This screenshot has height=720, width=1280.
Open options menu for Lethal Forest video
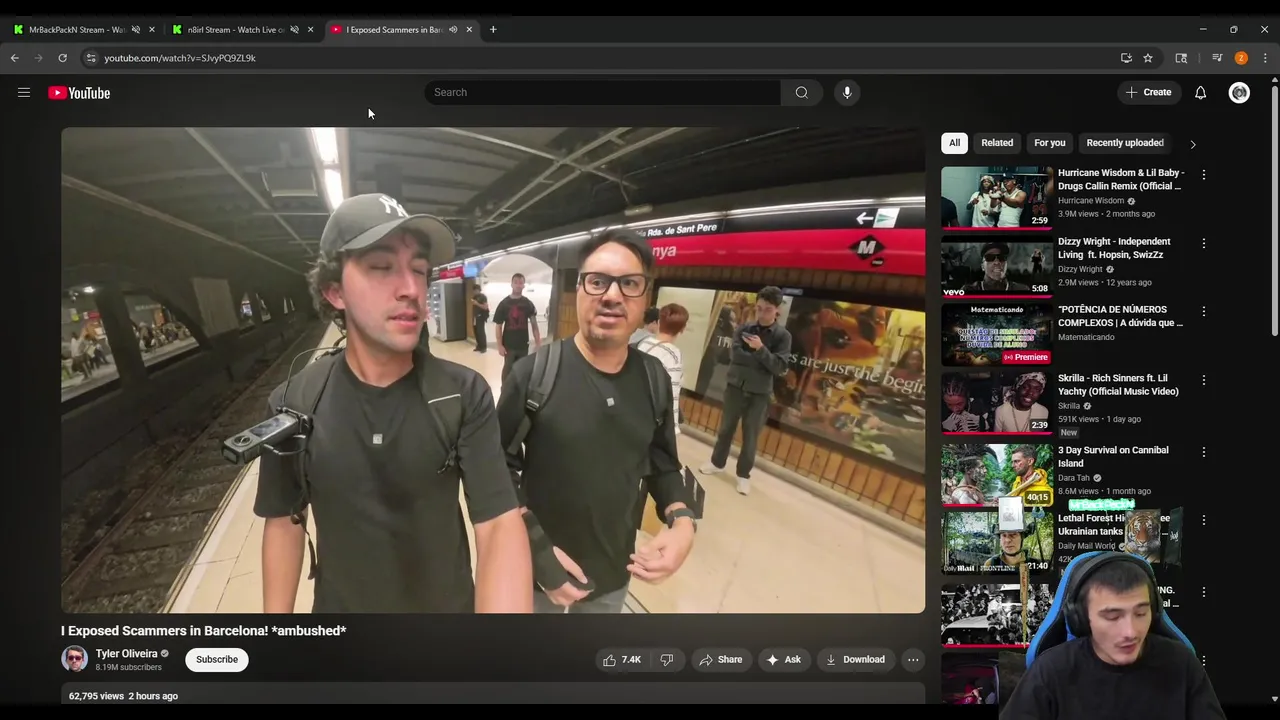1204,520
